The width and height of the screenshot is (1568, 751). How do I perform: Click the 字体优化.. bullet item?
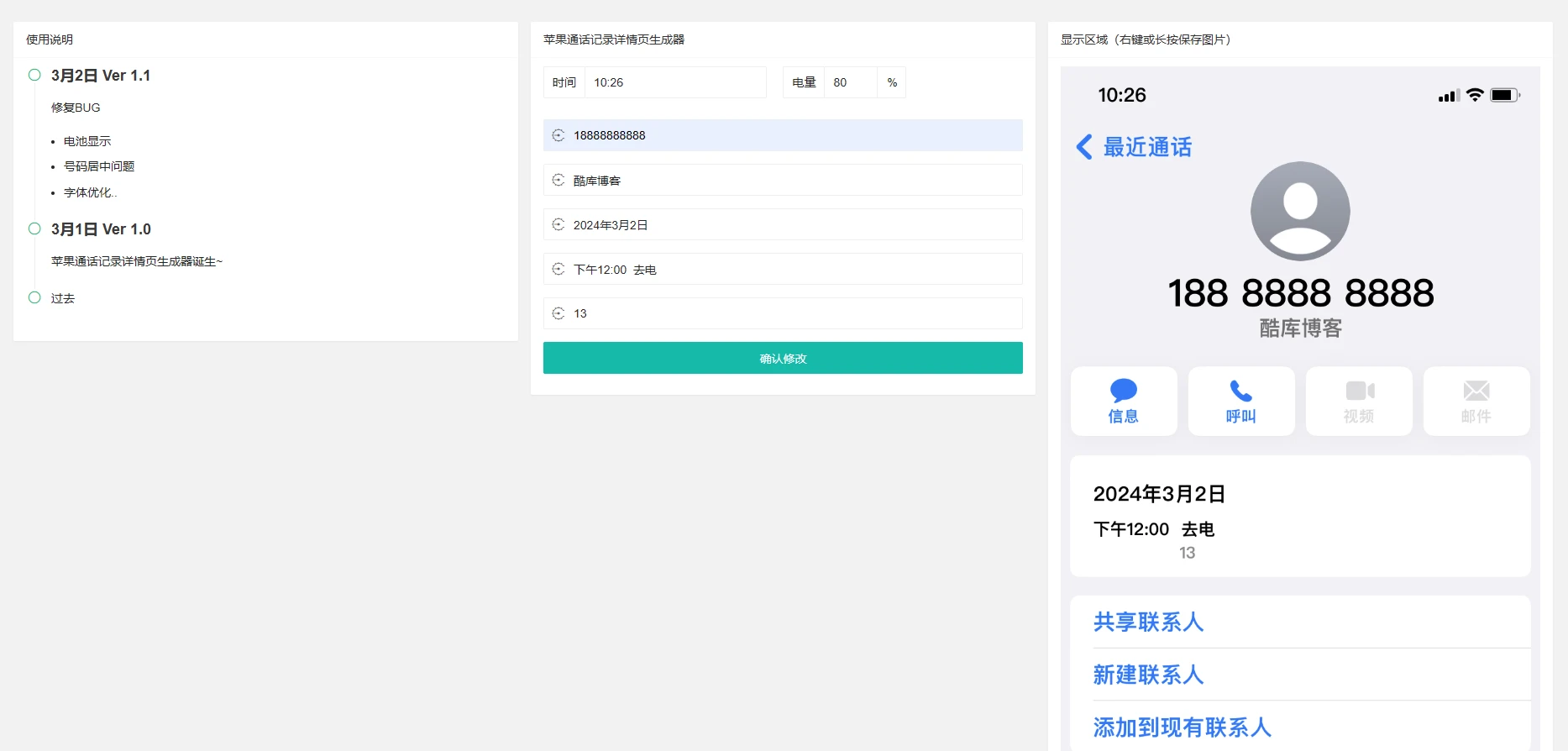click(91, 192)
